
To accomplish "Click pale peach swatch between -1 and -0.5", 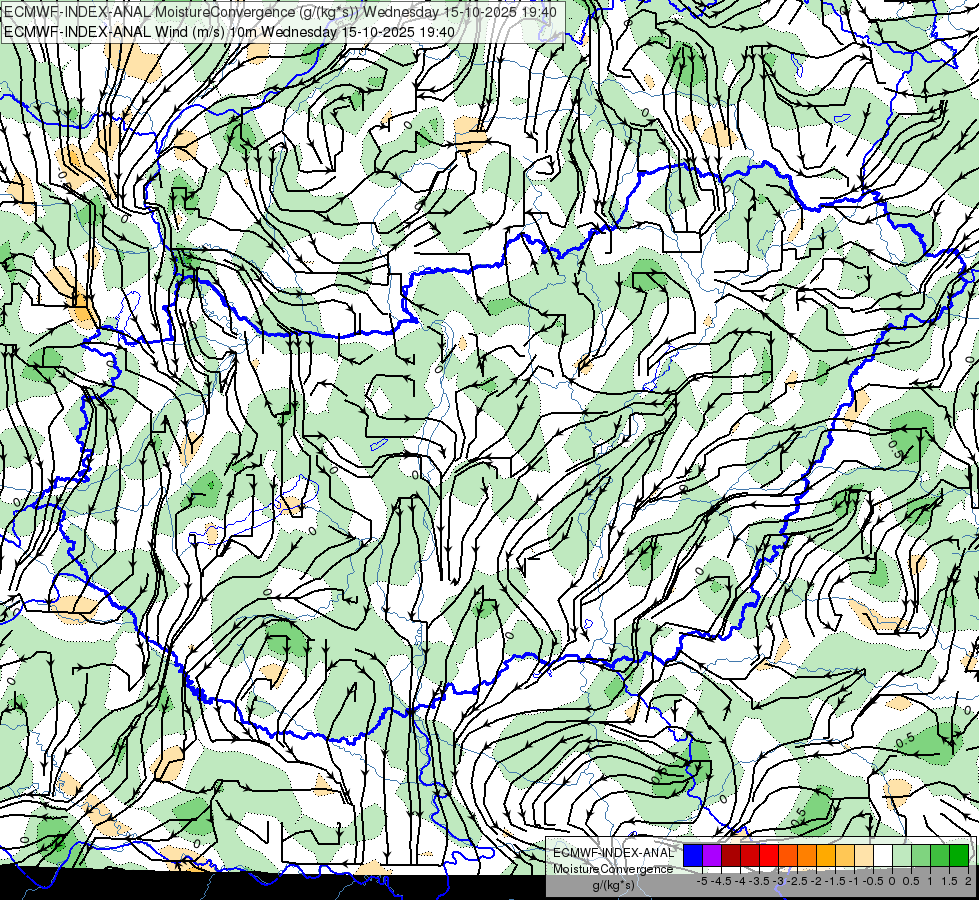I will click(864, 855).
